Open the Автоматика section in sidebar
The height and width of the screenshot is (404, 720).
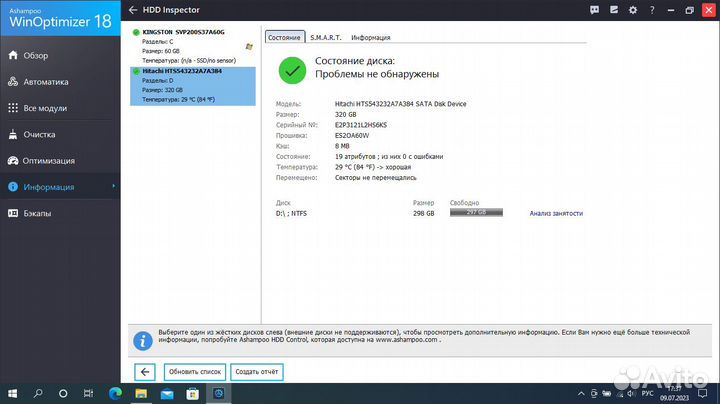(60, 82)
